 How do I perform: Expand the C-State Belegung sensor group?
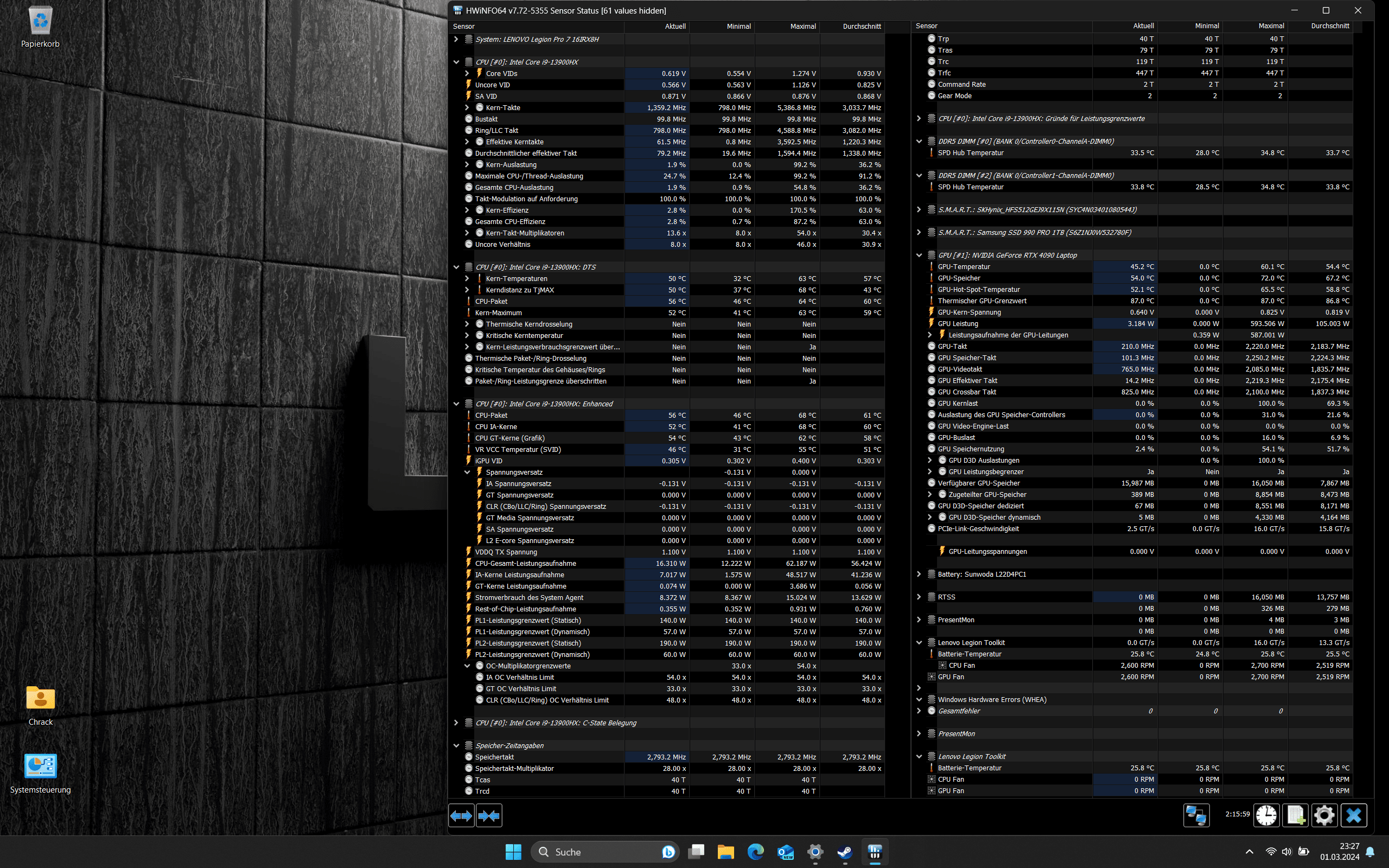[x=456, y=723]
